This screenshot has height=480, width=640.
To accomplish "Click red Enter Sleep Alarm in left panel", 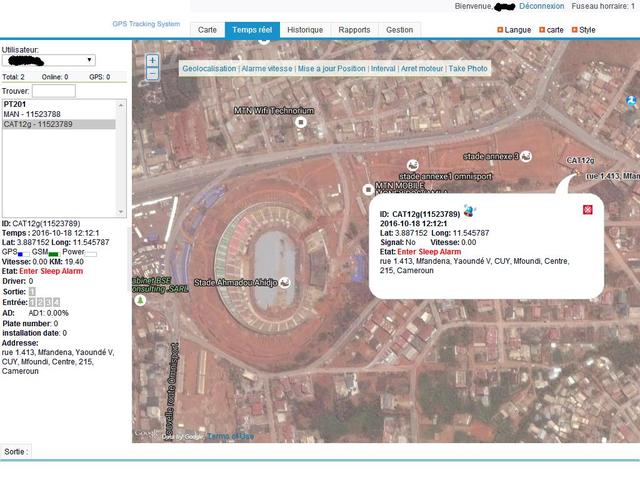I will (x=51, y=271).
